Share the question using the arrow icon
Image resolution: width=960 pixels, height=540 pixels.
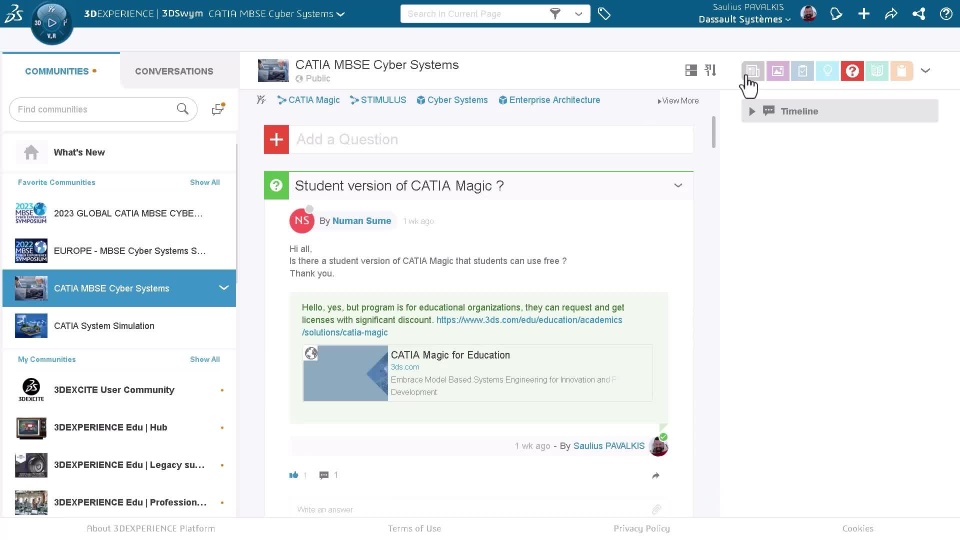pos(656,475)
